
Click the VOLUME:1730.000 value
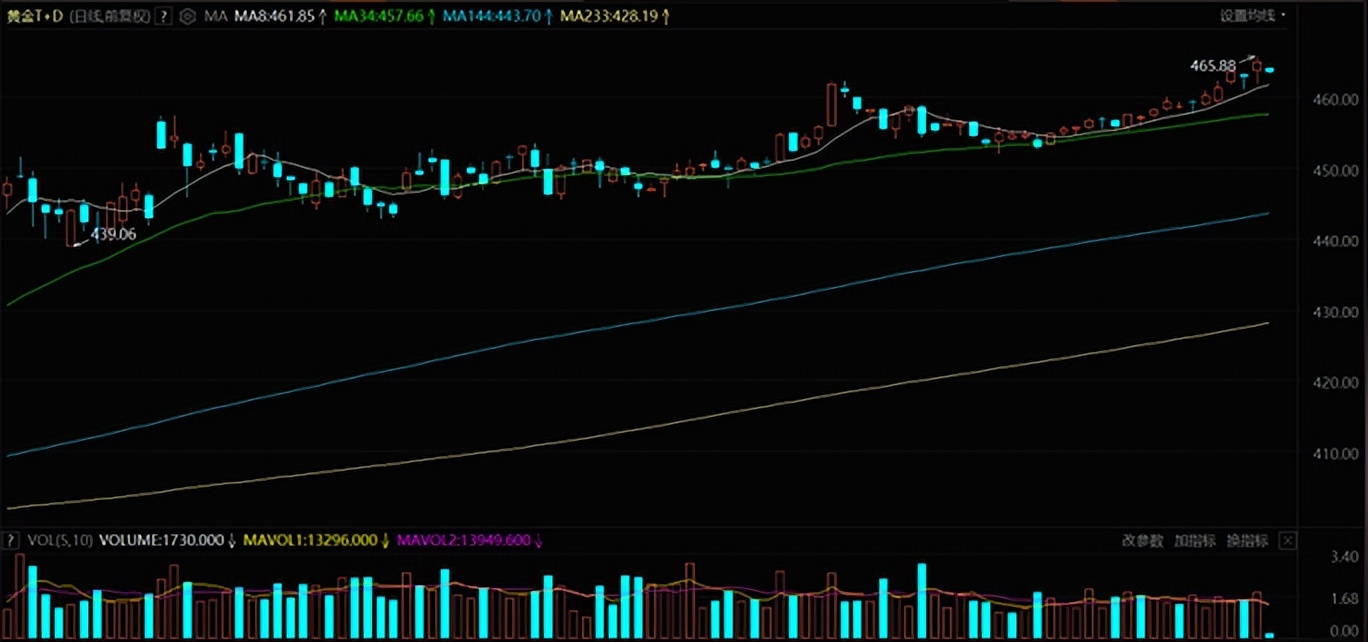(x=161, y=541)
